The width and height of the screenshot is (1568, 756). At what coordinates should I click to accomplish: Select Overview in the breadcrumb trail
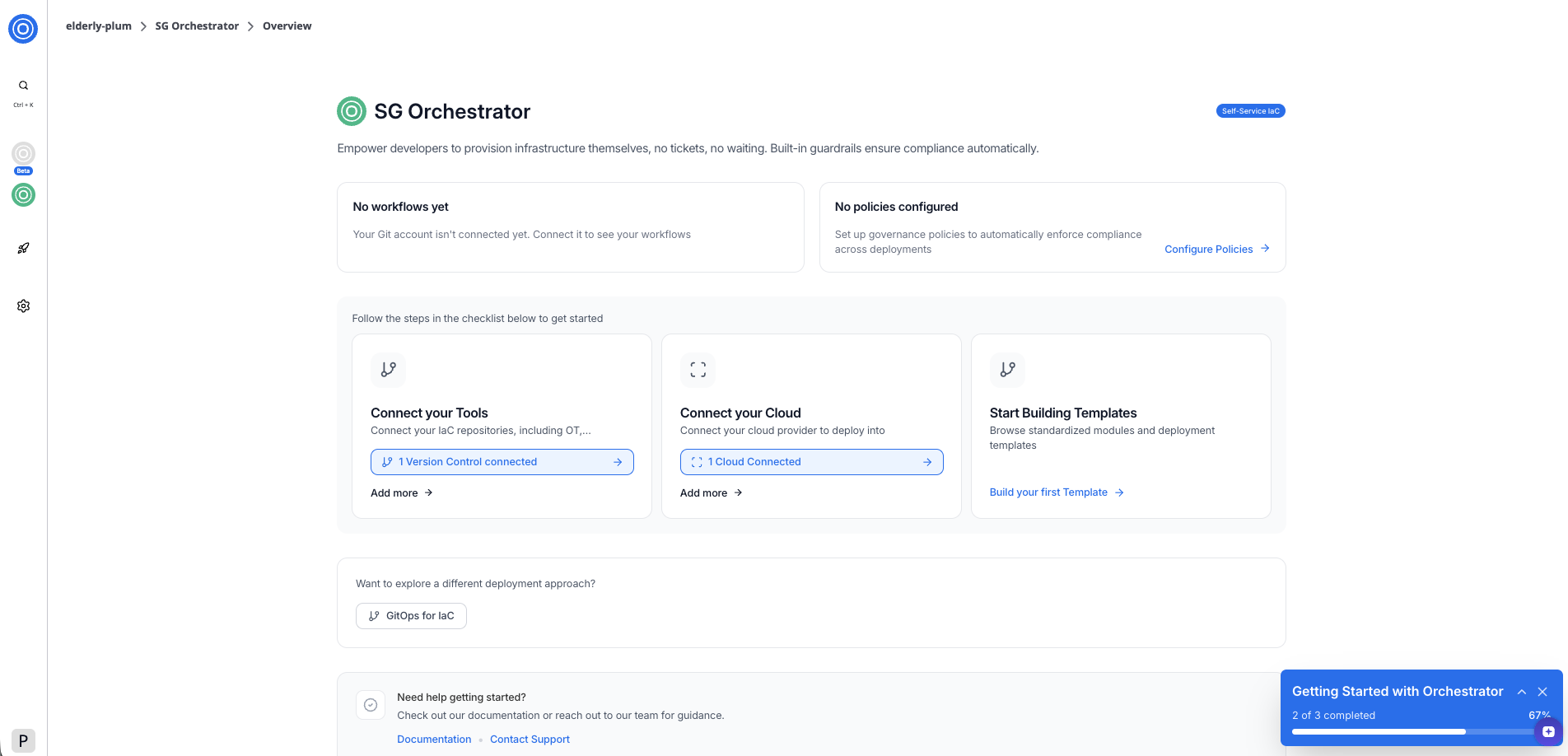(287, 26)
